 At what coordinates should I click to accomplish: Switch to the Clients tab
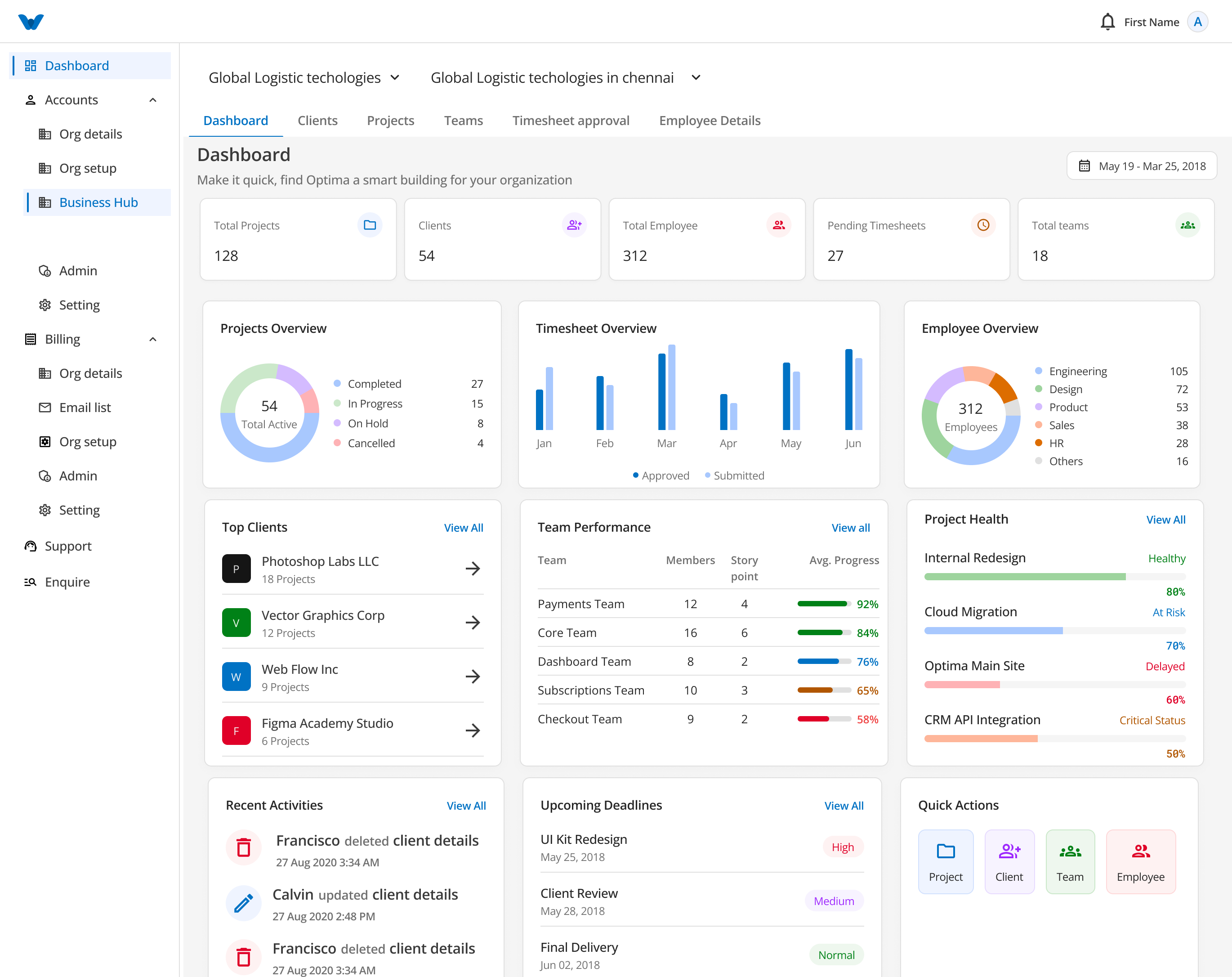click(317, 120)
